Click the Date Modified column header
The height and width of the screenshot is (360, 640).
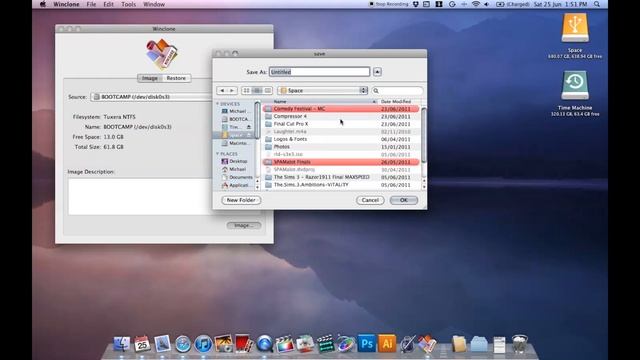tap(399, 101)
